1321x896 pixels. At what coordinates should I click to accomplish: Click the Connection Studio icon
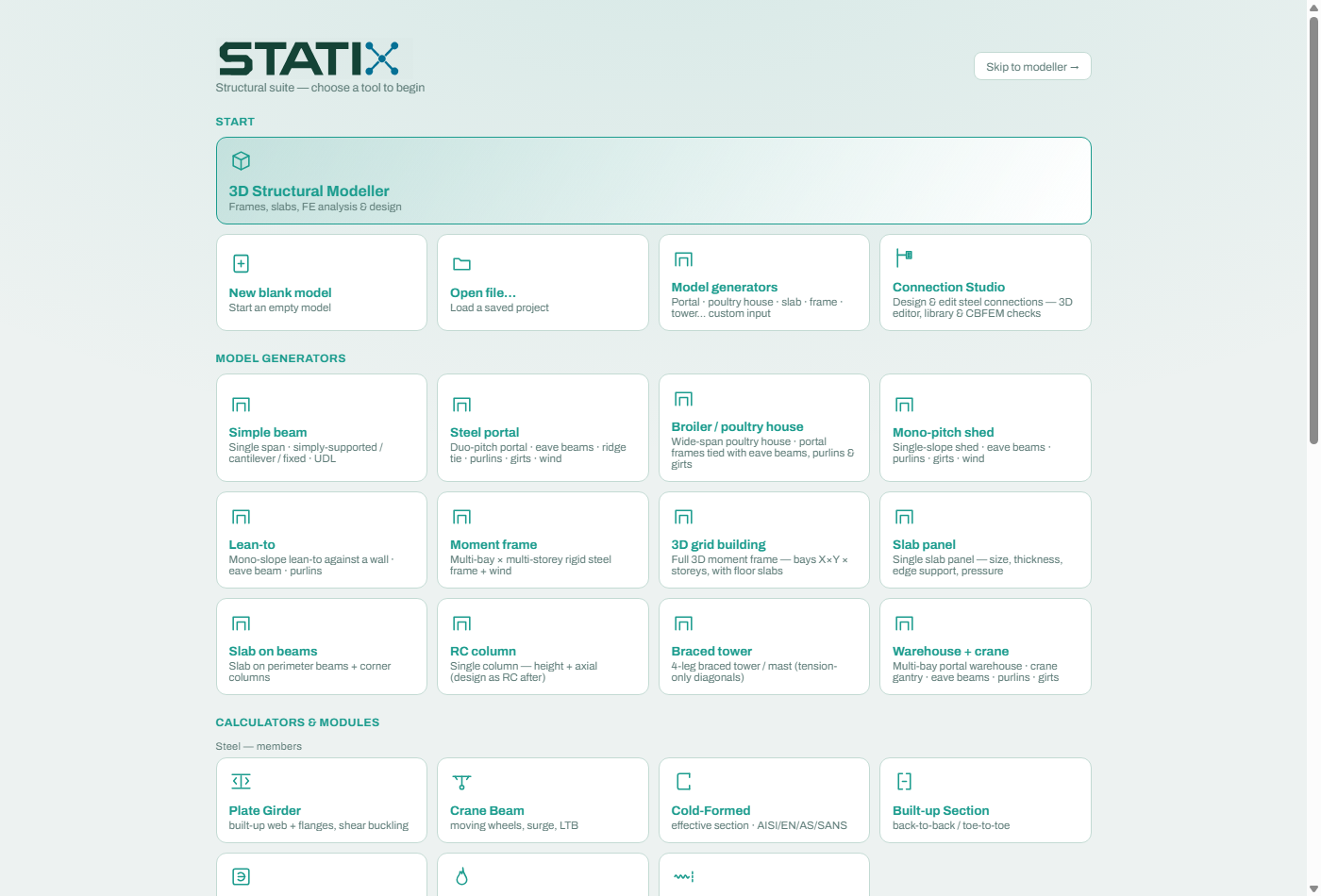pos(904,257)
